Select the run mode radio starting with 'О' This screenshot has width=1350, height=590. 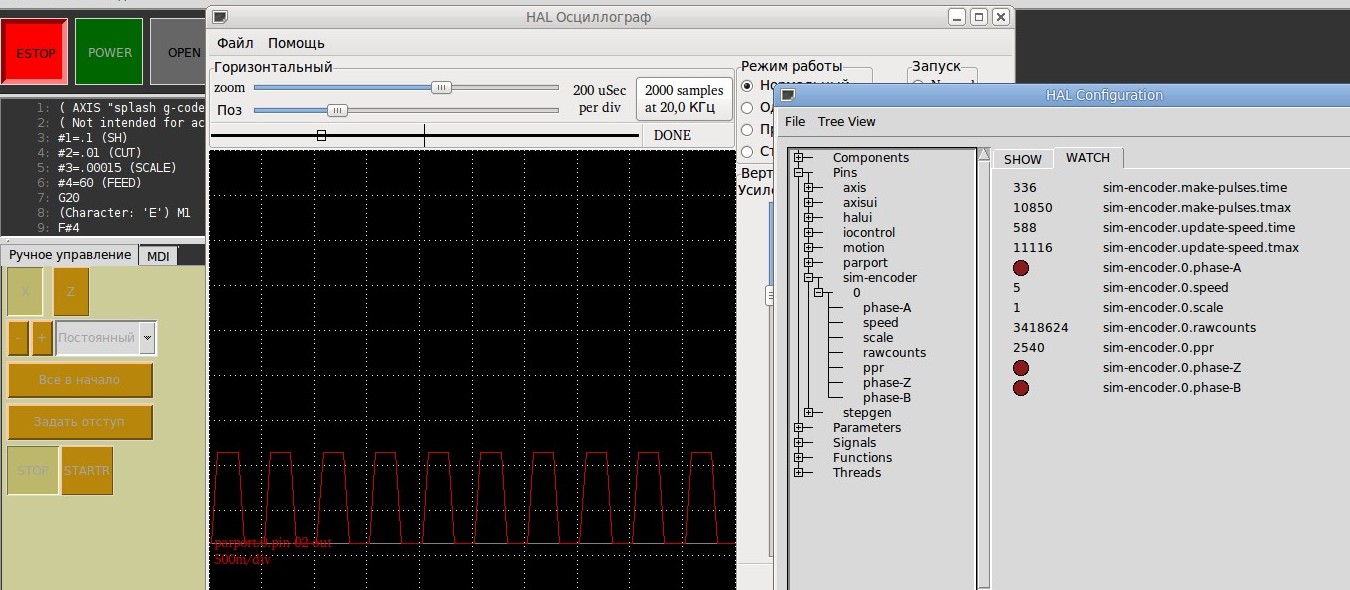click(x=746, y=108)
